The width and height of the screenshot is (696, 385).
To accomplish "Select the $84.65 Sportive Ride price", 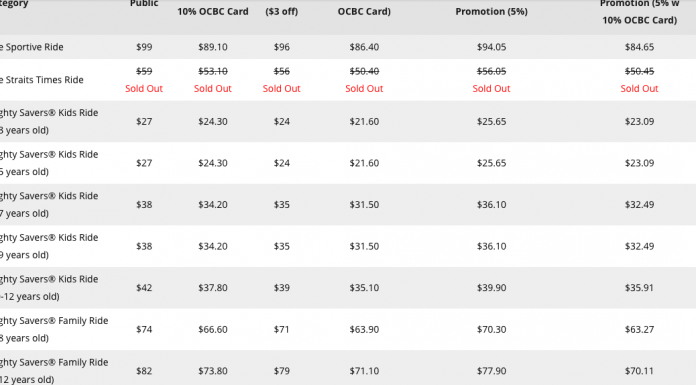I will (x=639, y=47).
